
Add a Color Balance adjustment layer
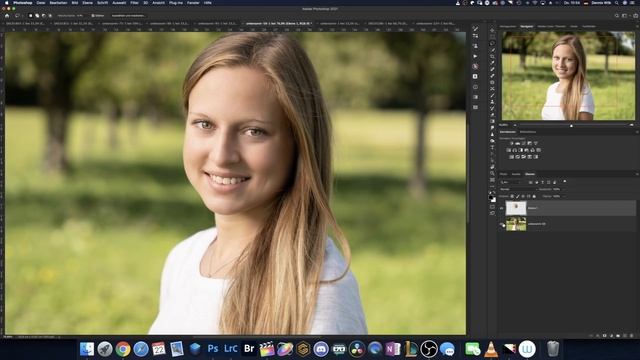514,150
